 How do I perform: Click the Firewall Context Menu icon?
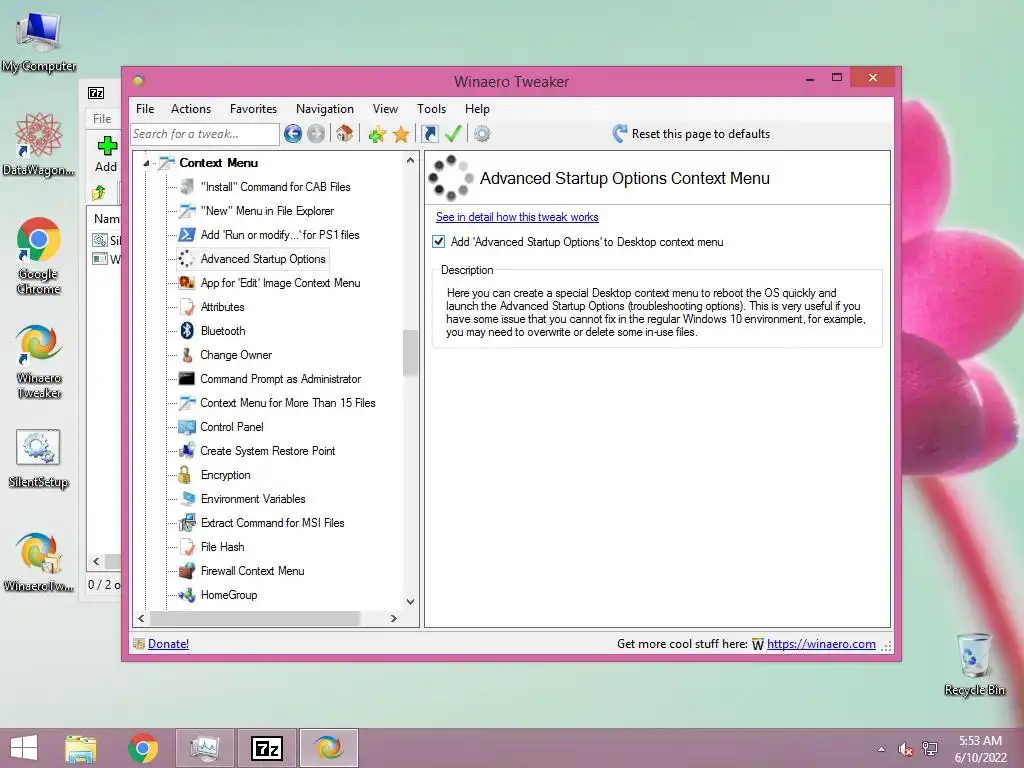tap(187, 571)
